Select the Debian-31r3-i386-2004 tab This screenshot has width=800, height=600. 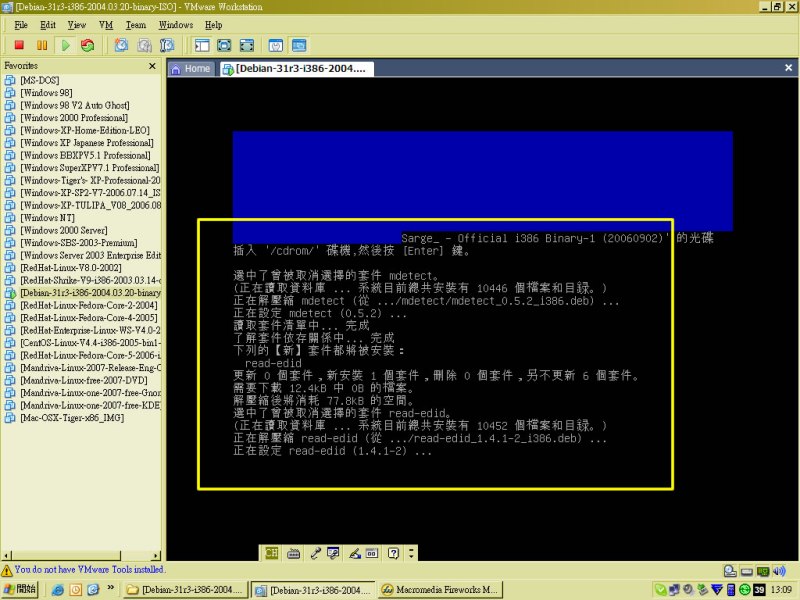(x=296, y=69)
